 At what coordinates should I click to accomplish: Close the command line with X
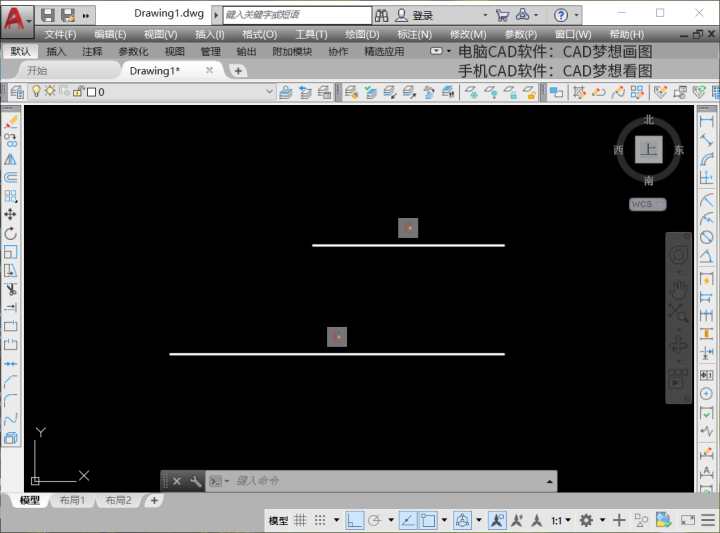coord(177,481)
